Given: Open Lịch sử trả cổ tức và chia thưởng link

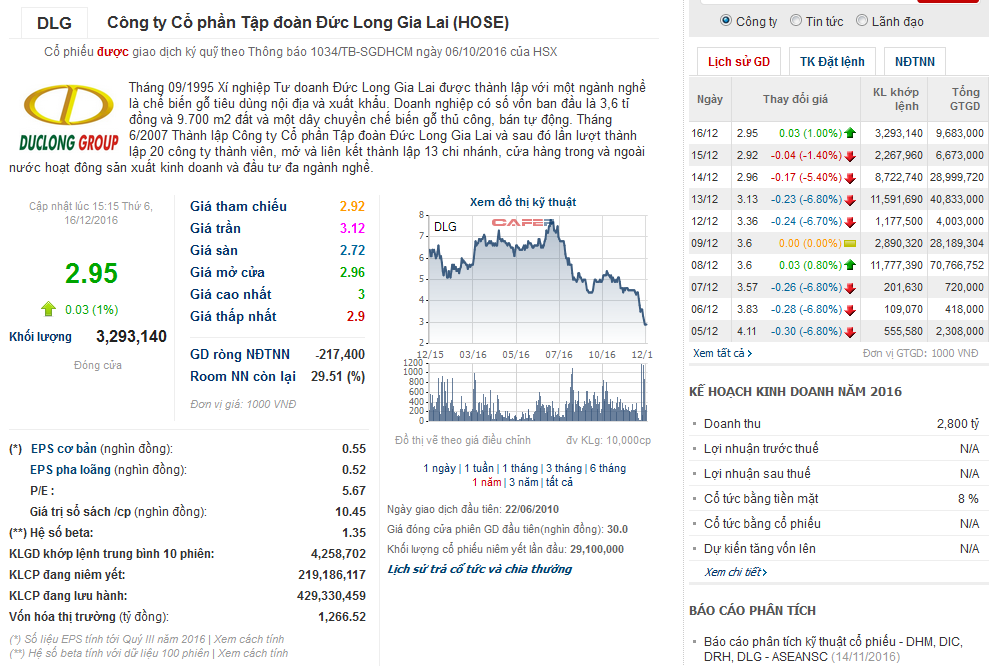Looking at the screenshot, I should [x=479, y=569].
